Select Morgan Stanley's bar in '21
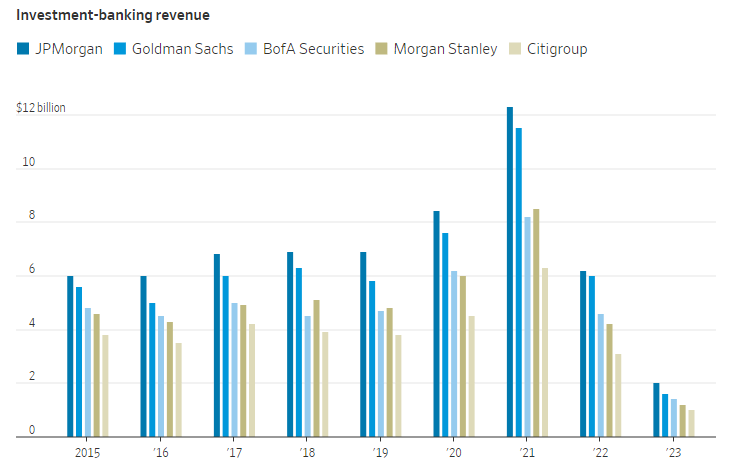Screen dimensions: 733x473 (536, 322)
